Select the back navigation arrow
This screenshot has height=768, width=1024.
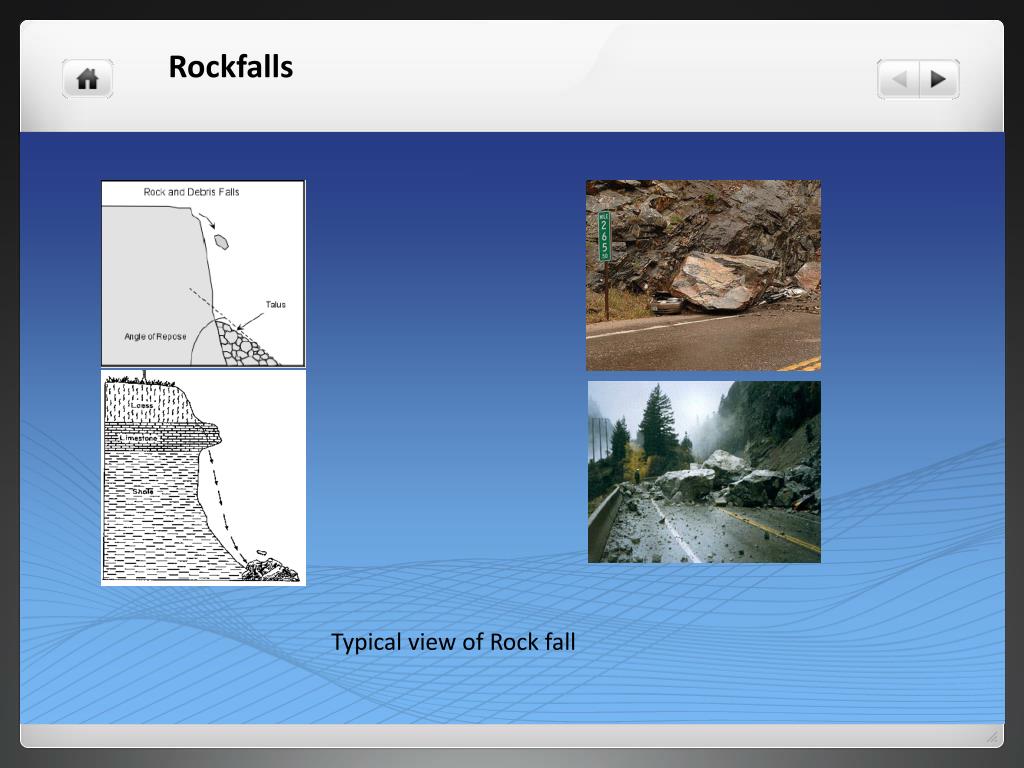click(x=898, y=77)
